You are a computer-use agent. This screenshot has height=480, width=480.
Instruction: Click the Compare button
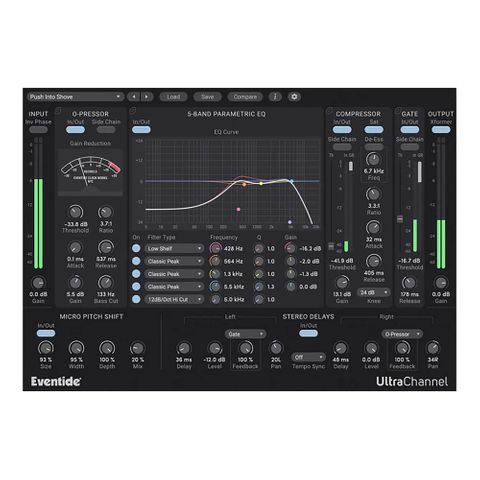(x=245, y=97)
